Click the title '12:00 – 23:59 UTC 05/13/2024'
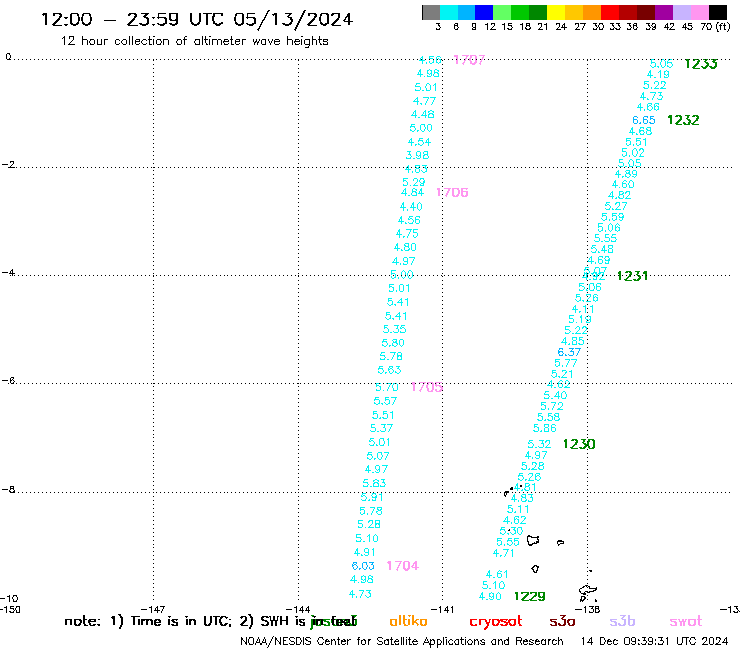Screen dimensions: 740x650 (x=197, y=19)
